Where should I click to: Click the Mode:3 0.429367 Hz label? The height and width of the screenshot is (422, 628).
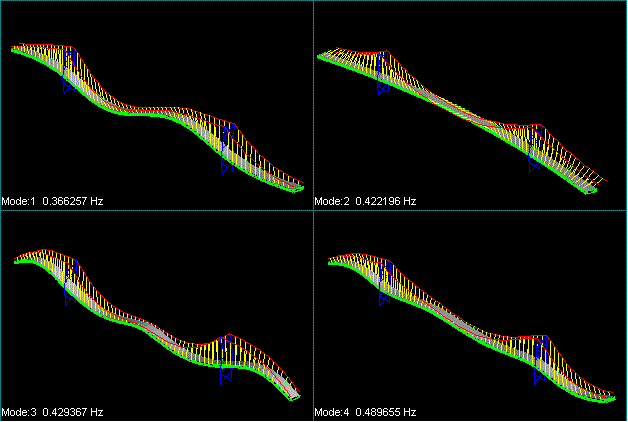[52, 412]
